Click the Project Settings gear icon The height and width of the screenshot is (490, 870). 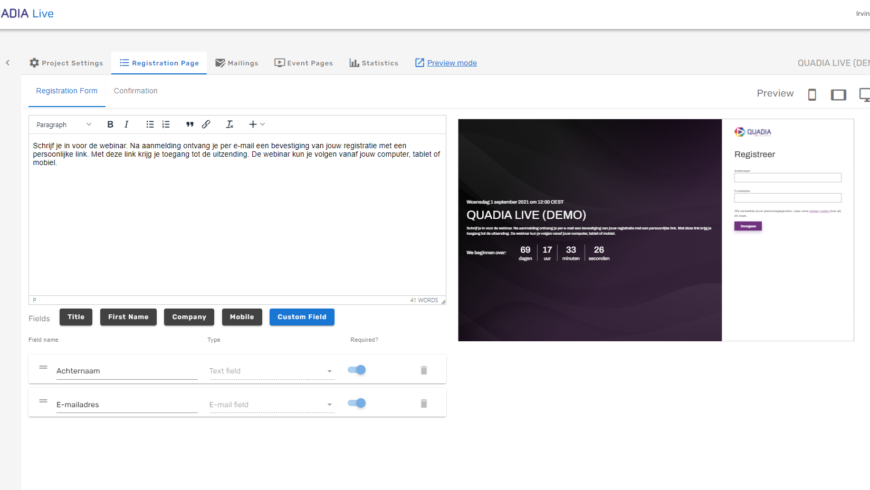(34, 63)
